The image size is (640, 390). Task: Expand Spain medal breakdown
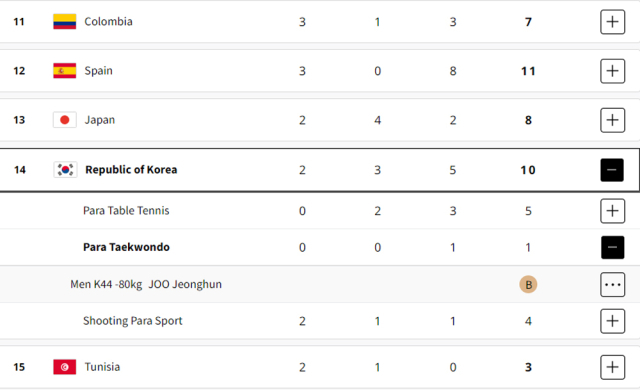612,71
